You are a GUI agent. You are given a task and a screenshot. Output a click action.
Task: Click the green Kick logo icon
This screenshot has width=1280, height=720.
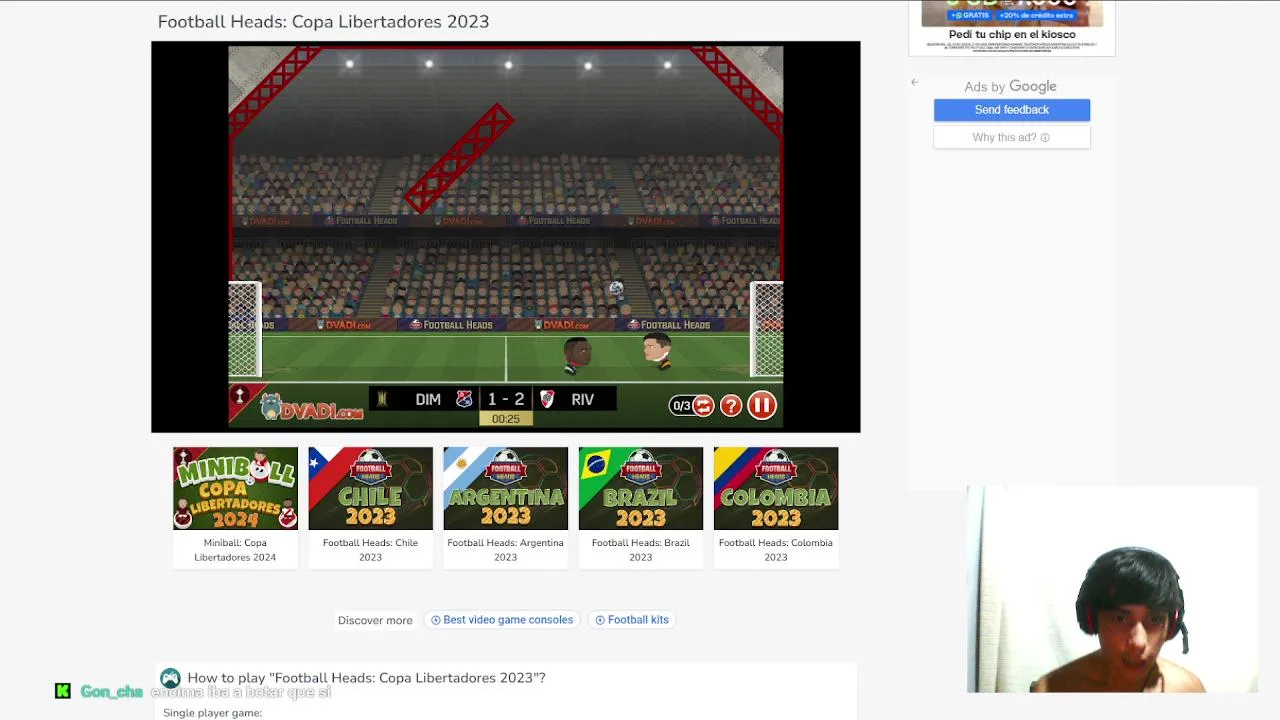coord(62,691)
